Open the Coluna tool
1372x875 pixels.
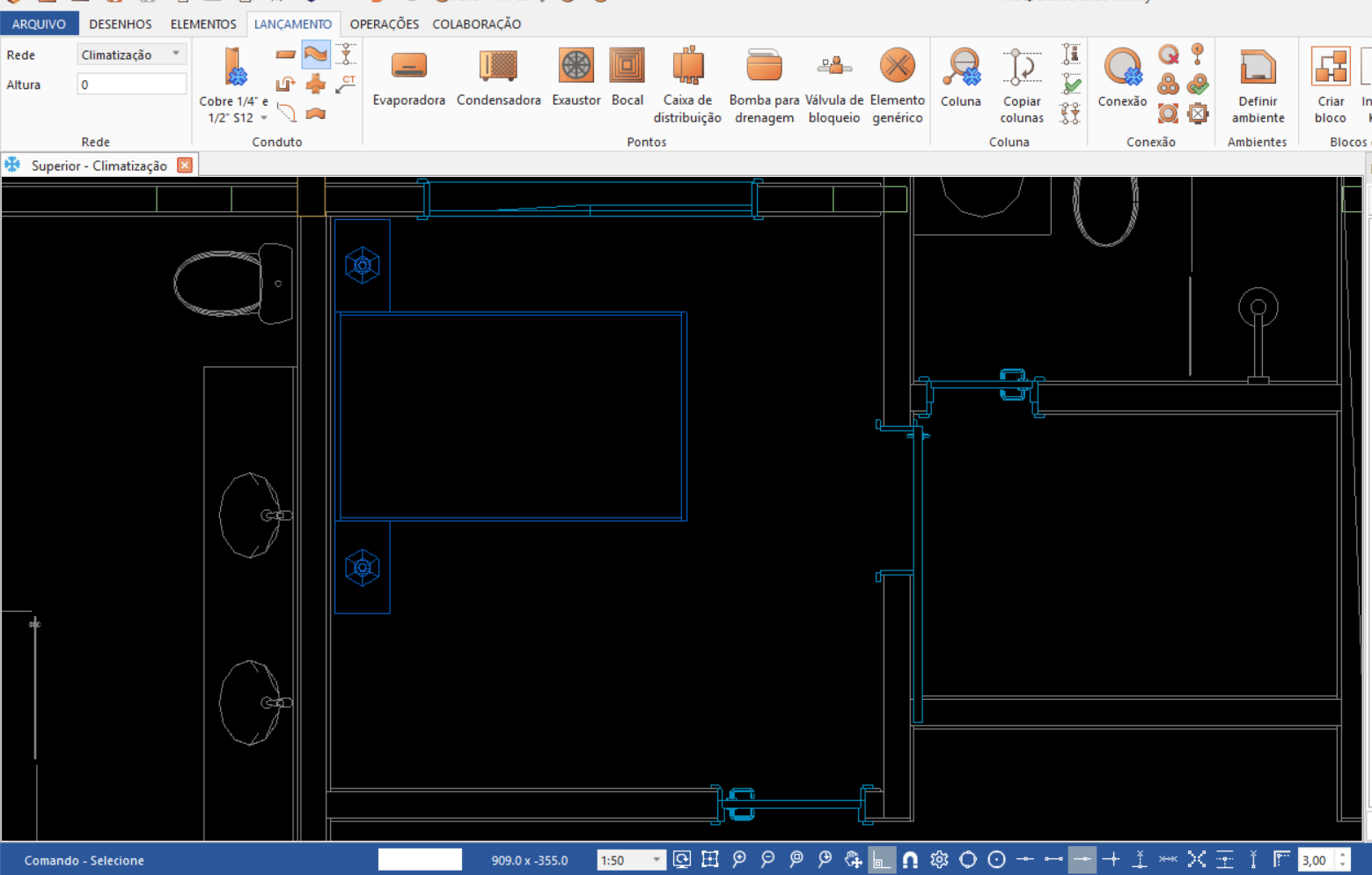click(961, 77)
